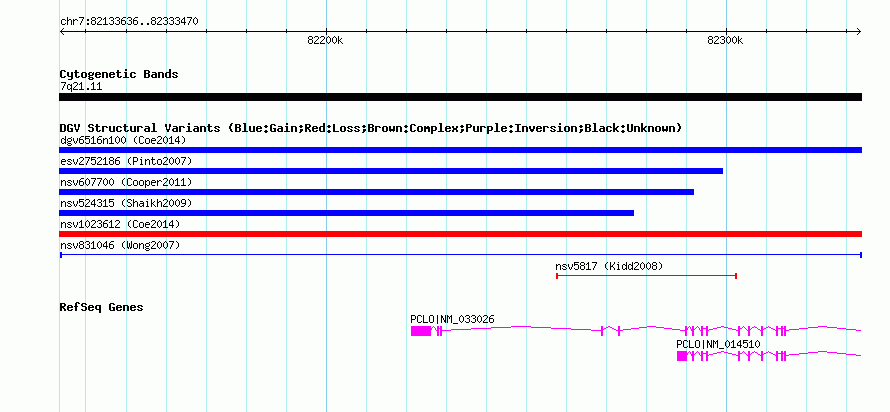The height and width of the screenshot is (412, 890).
Task: Open the nsv831046 (Wong2007) label
Action: [x=120, y=245]
